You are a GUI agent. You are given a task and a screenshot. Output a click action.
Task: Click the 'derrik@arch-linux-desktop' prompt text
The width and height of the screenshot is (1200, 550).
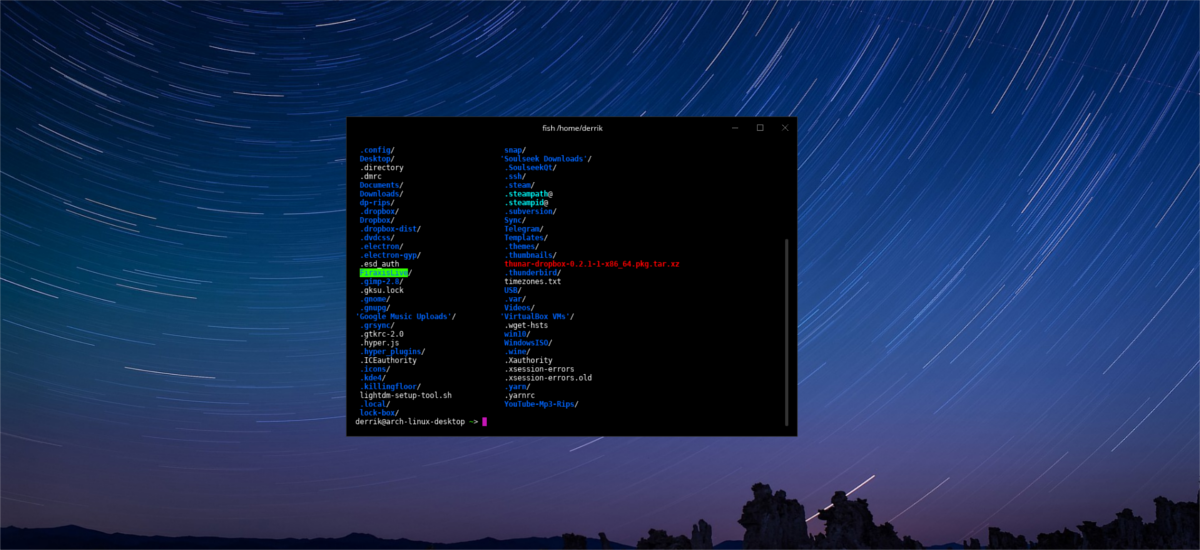pyautogui.click(x=410, y=422)
